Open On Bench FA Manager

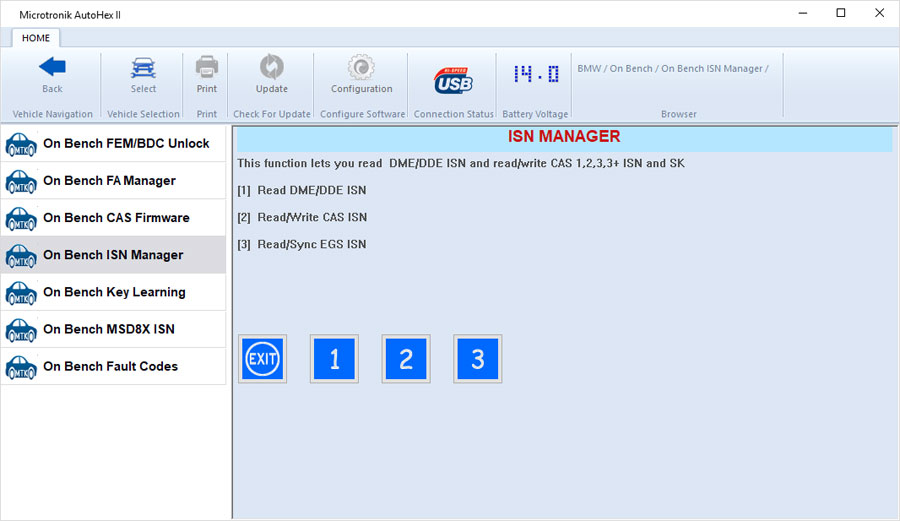coord(113,181)
